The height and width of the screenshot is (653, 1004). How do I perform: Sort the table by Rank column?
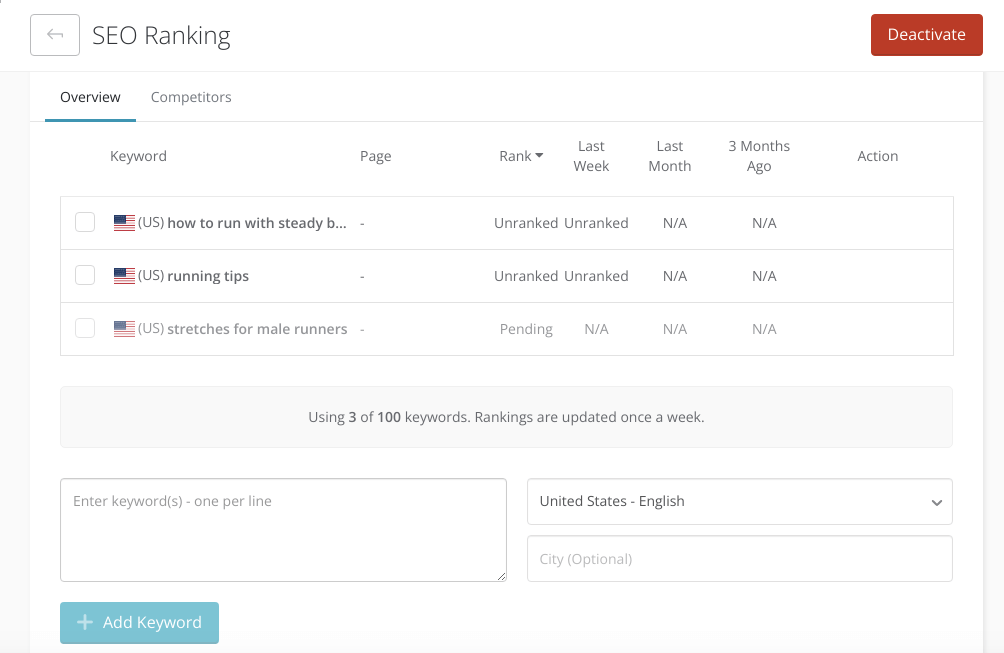515,156
